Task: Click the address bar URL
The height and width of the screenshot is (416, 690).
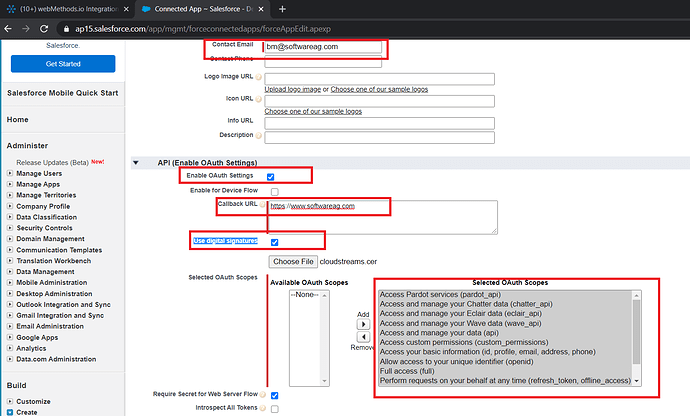Action: pyautogui.click(x=203, y=29)
